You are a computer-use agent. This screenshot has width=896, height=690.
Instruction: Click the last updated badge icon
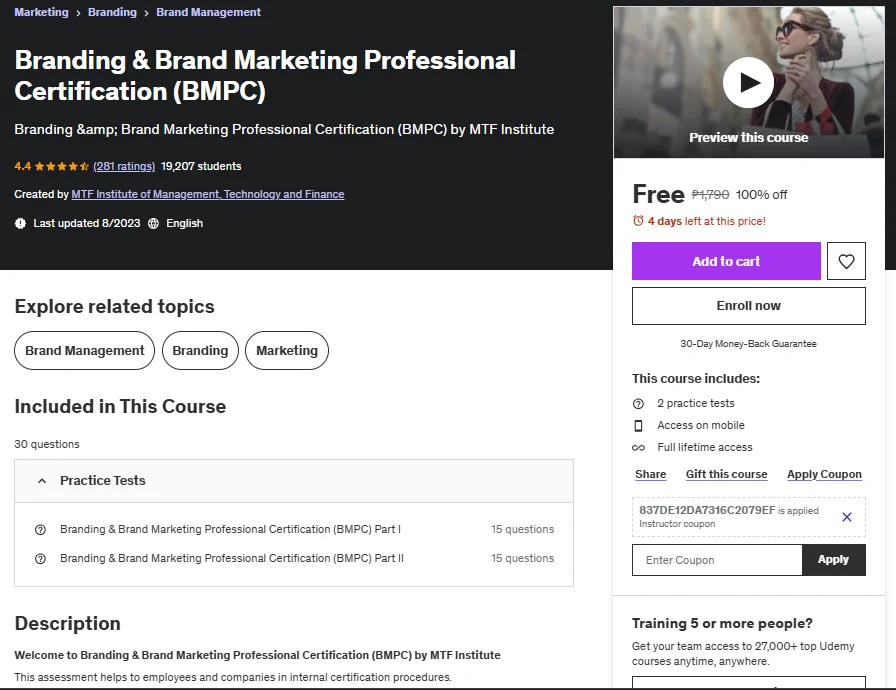click(x=20, y=223)
